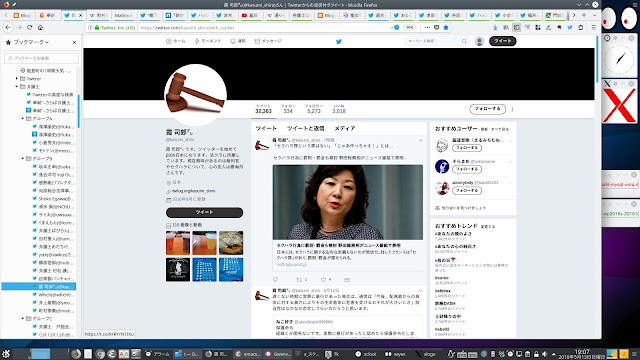
Task: Follow the first recommended user
Action: point(467,148)
